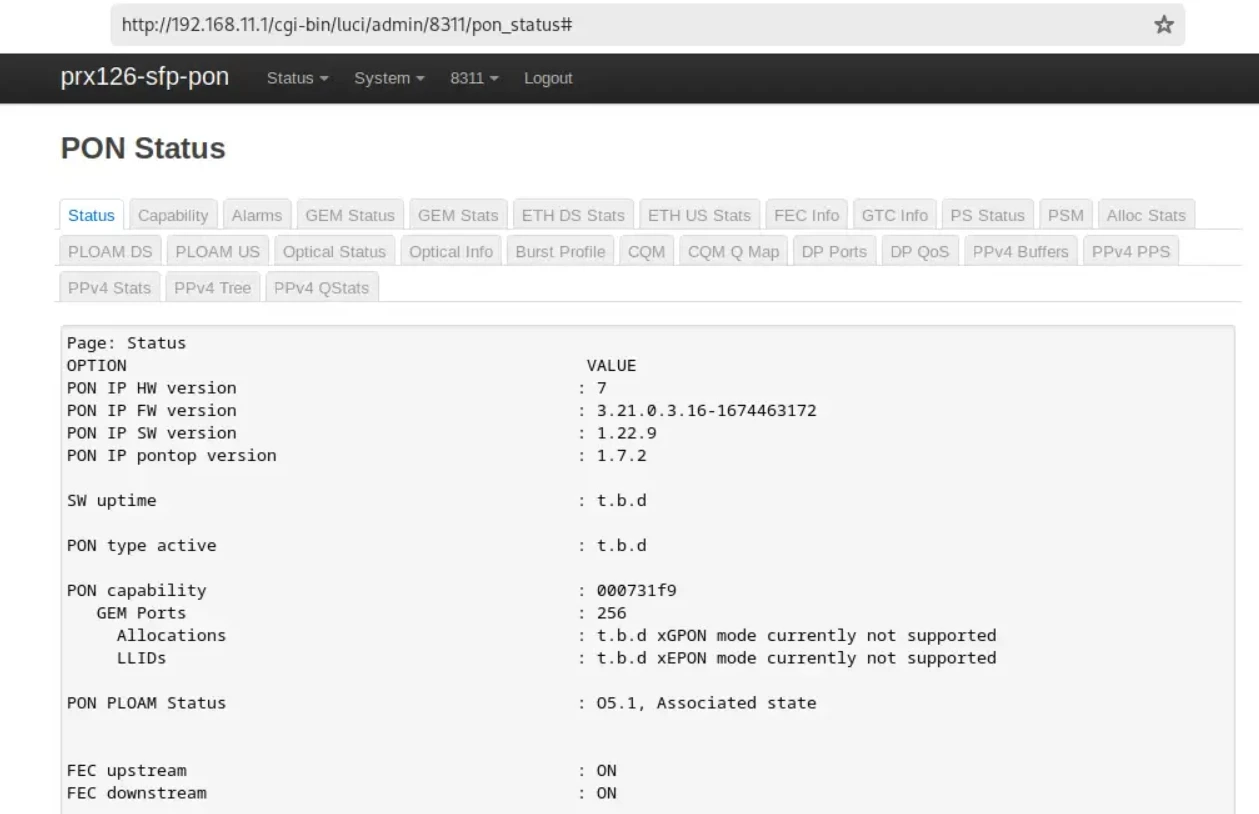Open the Optical Info tab
This screenshot has height=814, width=1259.
(451, 252)
